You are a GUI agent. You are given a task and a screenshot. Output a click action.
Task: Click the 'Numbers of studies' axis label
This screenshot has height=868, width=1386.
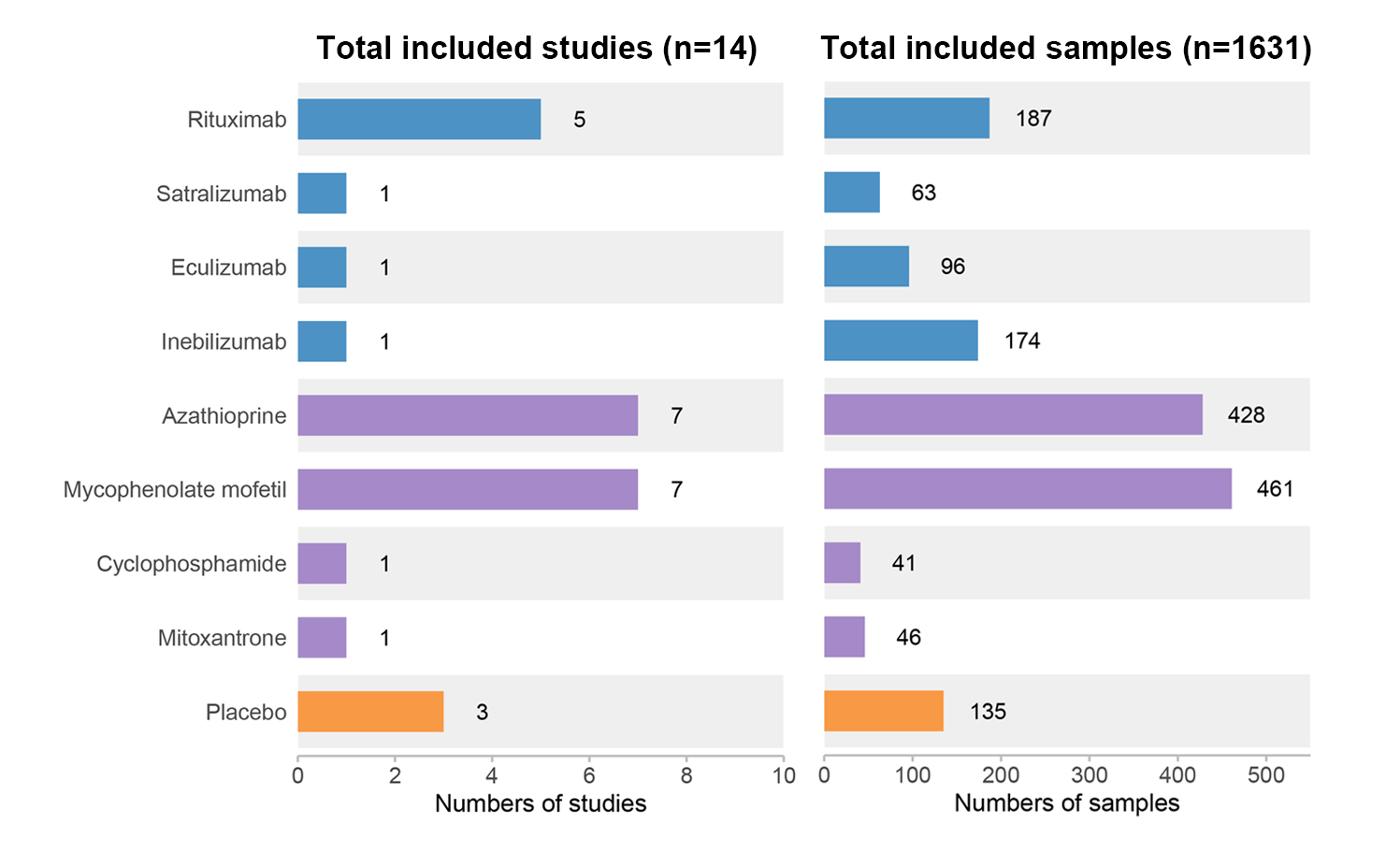[x=541, y=803]
